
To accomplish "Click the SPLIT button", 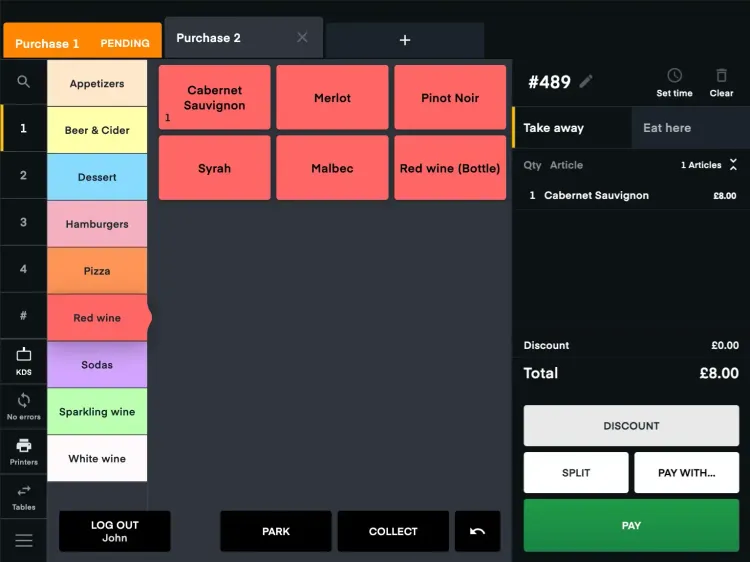I will pyautogui.click(x=576, y=473).
